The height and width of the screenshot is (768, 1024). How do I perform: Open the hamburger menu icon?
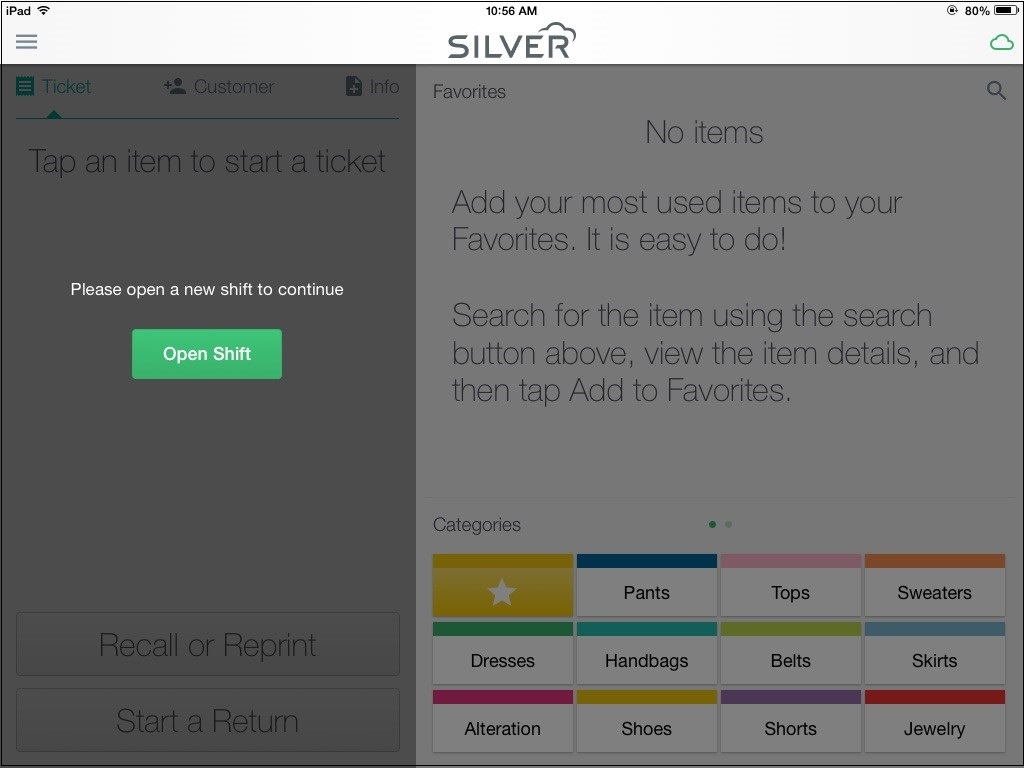tap(27, 42)
